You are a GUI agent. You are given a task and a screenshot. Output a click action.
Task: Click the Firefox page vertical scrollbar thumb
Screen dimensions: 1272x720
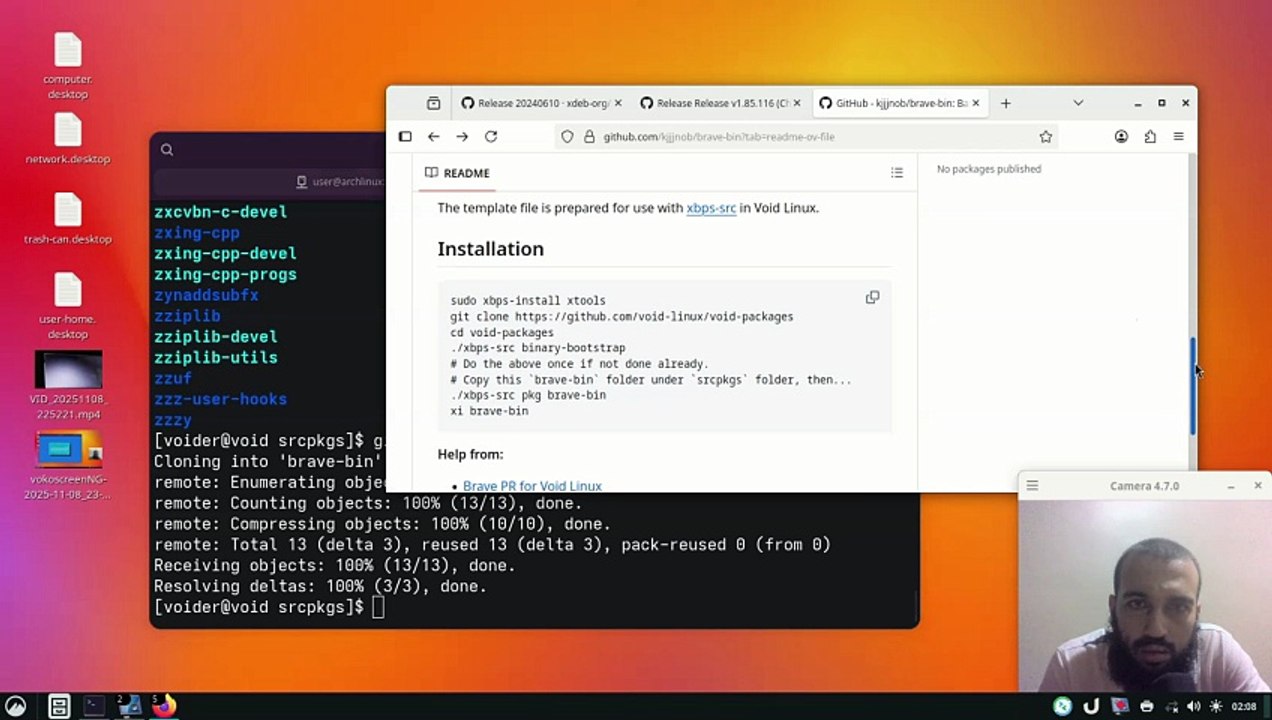point(1193,385)
